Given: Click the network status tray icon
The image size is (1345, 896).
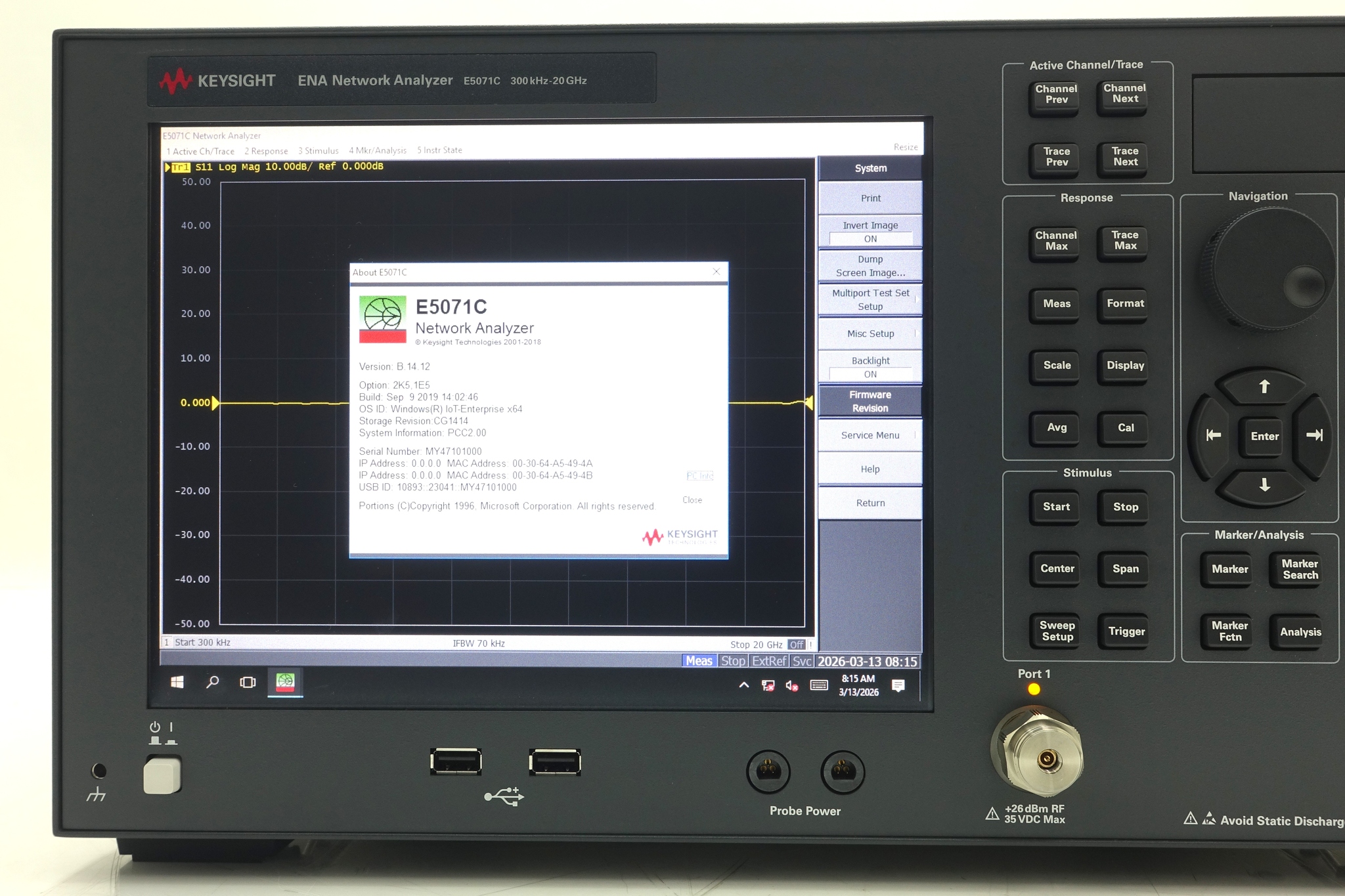Looking at the screenshot, I should [768, 685].
